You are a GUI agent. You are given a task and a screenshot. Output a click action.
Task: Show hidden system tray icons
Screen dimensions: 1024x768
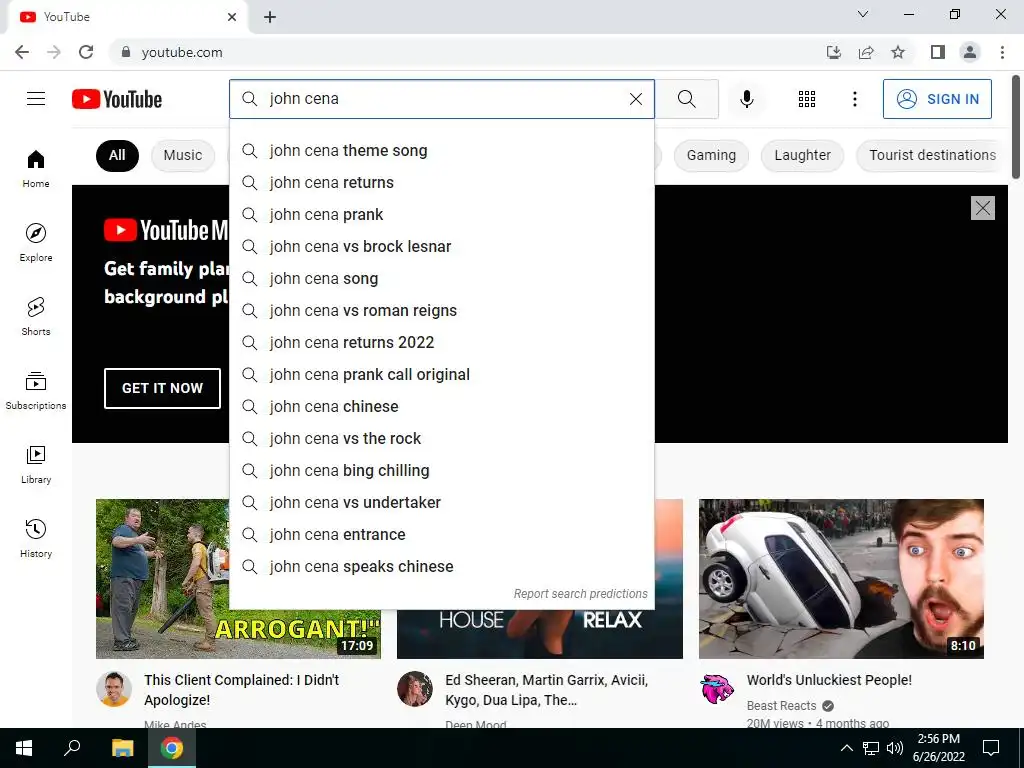click(x=846, y=748)
